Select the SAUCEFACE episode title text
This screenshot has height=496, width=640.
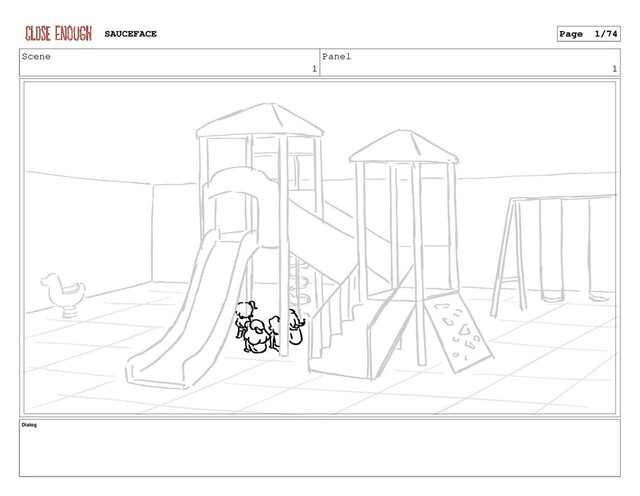click(131, 34)
